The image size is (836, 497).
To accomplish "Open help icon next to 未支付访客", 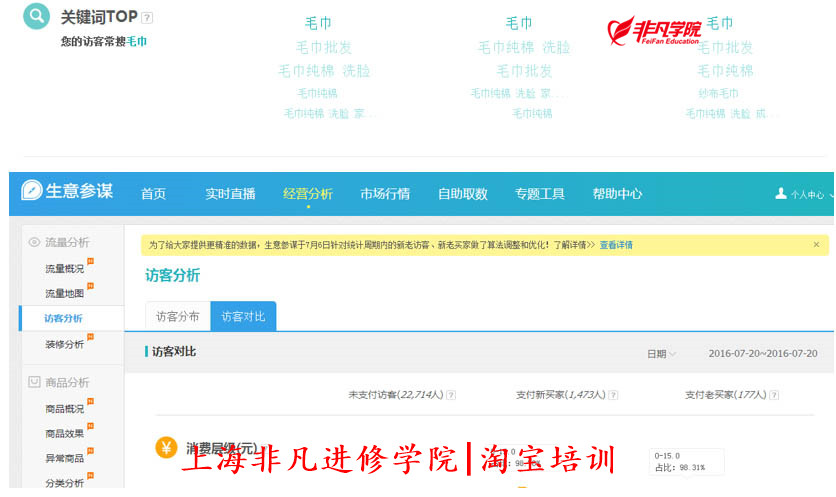I will (x=451, y=395).
